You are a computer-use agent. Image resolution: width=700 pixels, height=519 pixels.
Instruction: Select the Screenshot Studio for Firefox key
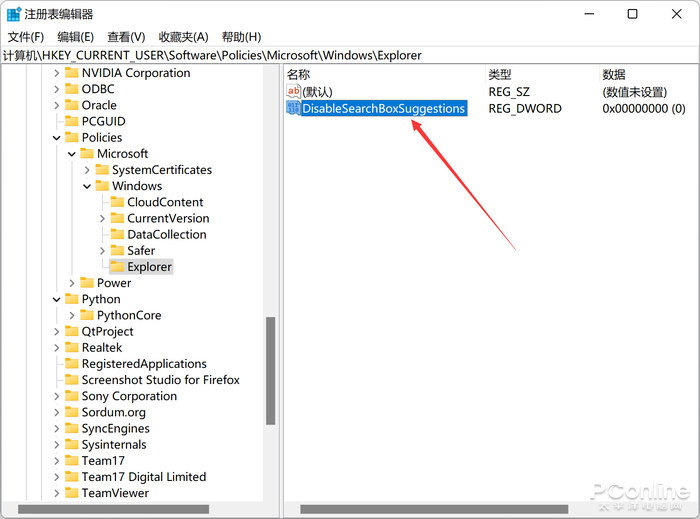[x=161, y=380]
